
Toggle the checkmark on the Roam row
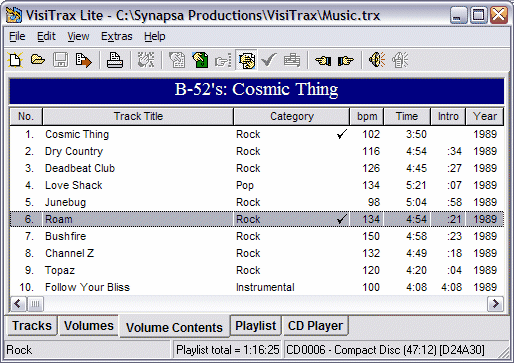coord(341,219)
